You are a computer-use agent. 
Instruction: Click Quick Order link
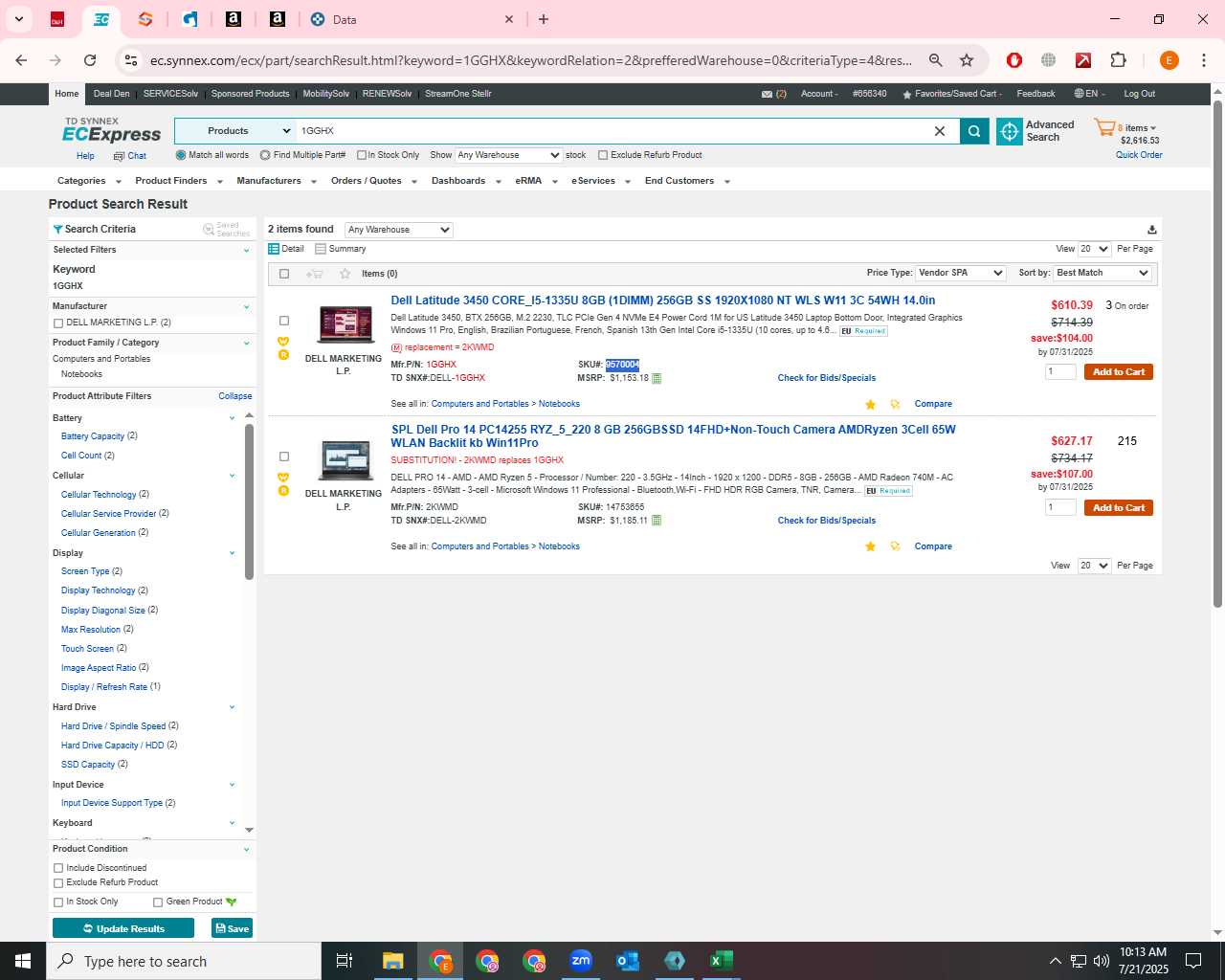pos(1139,155)
